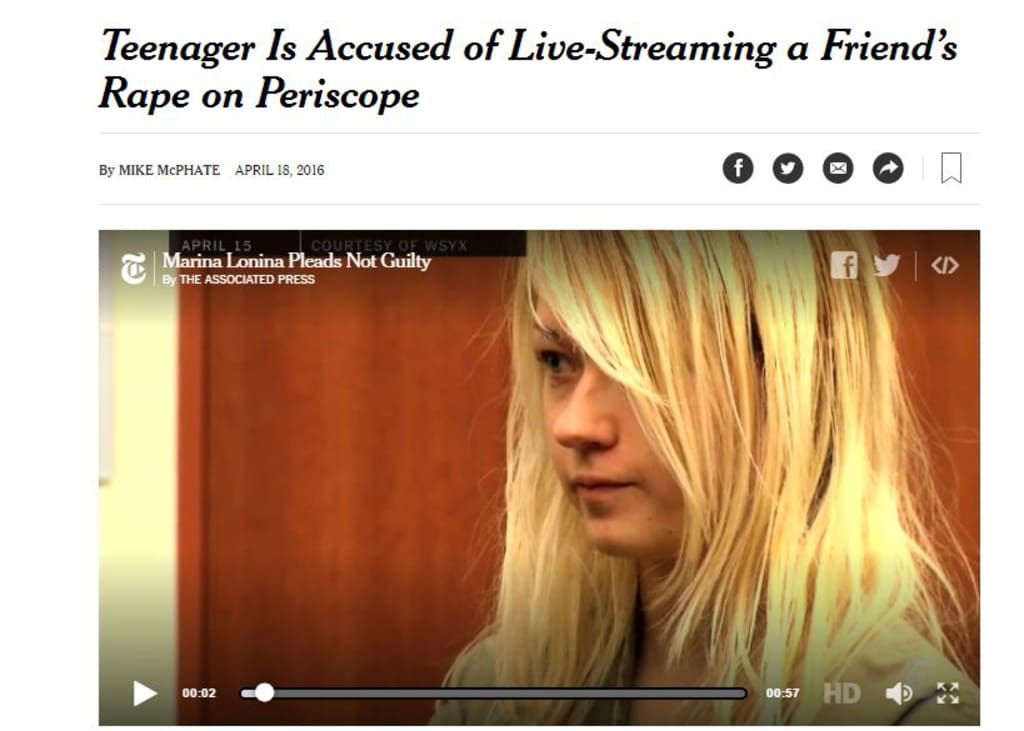The height and width of the screenshot is (731, 1024).
Task: Play the Marina Lonina video
Action: 144,693
